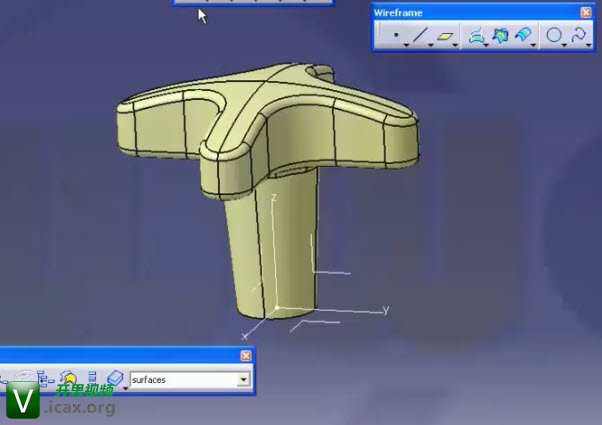Image resolution: width=602 pixels, height=425 pixels.
Task: Open the blue body icon sub-menu arrow
Action: coord(126,388)
